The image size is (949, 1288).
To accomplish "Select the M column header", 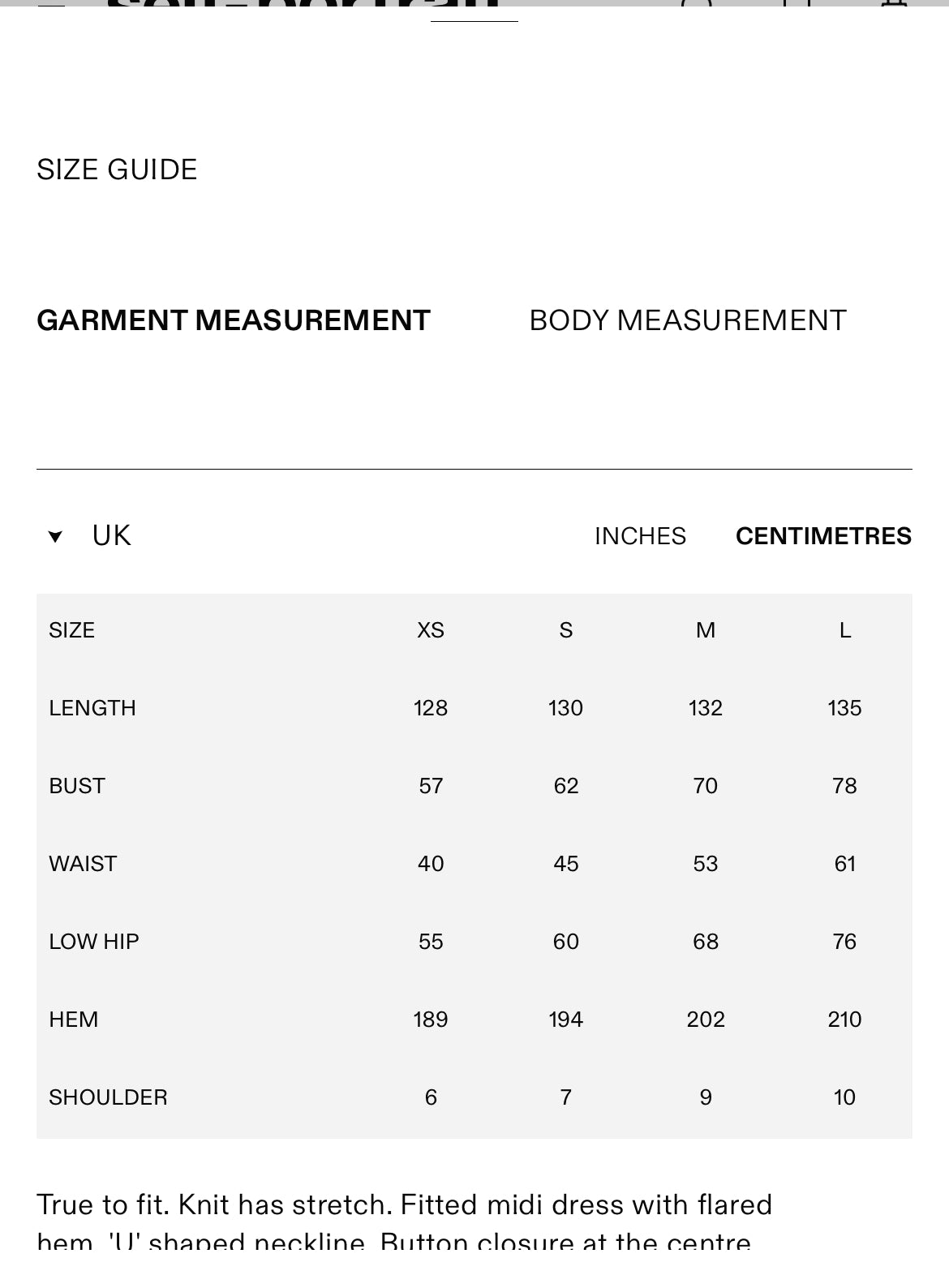I will (x=705, y=630).
